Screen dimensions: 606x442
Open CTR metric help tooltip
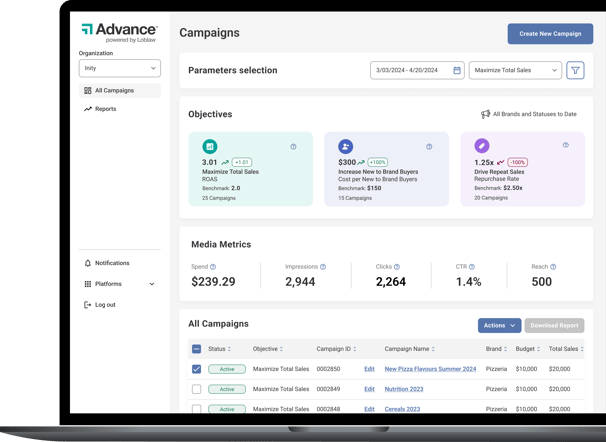pyautogui.click(x=472, y=267)
